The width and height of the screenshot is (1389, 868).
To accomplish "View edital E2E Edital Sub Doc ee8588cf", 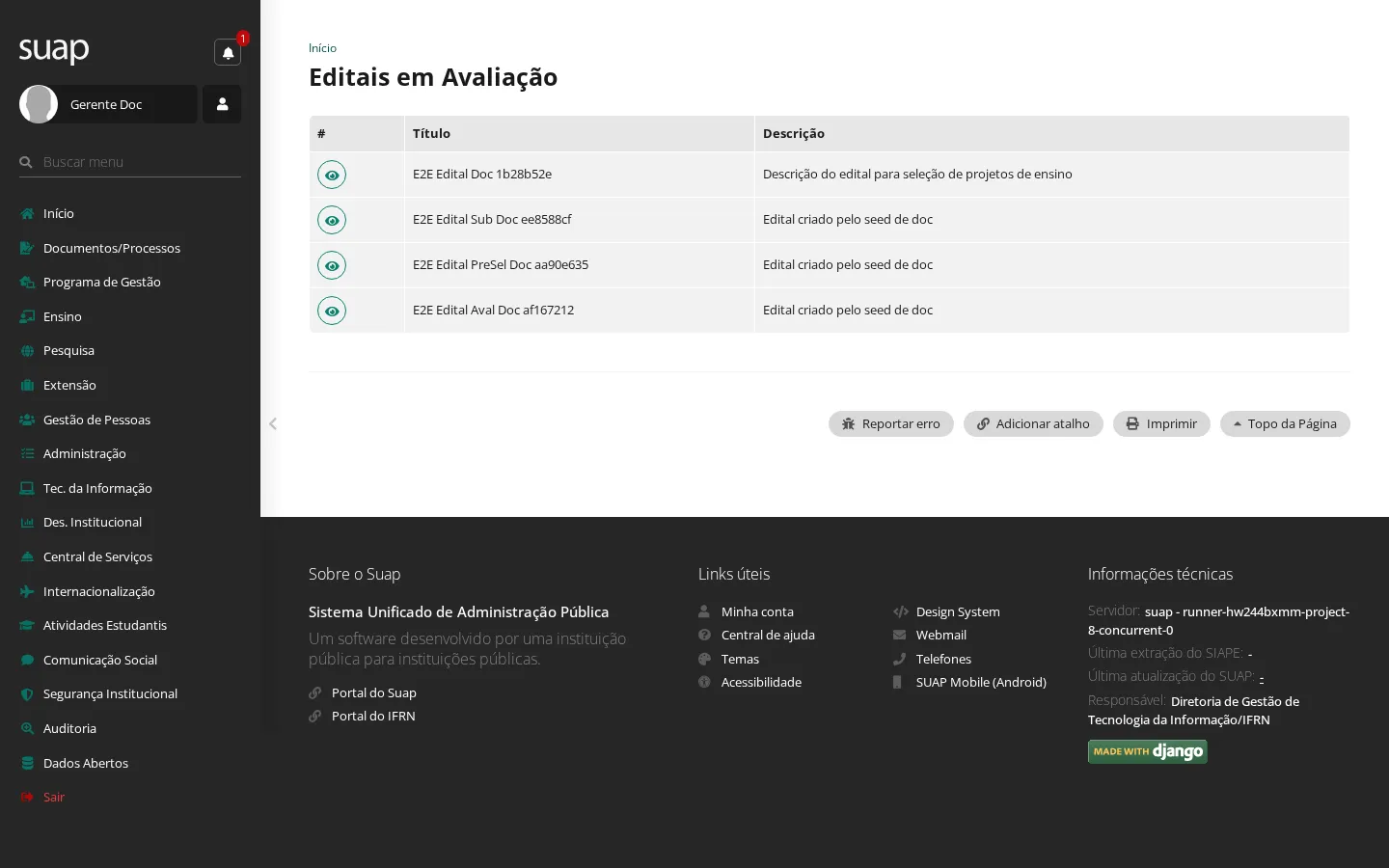I will [332, 220].
